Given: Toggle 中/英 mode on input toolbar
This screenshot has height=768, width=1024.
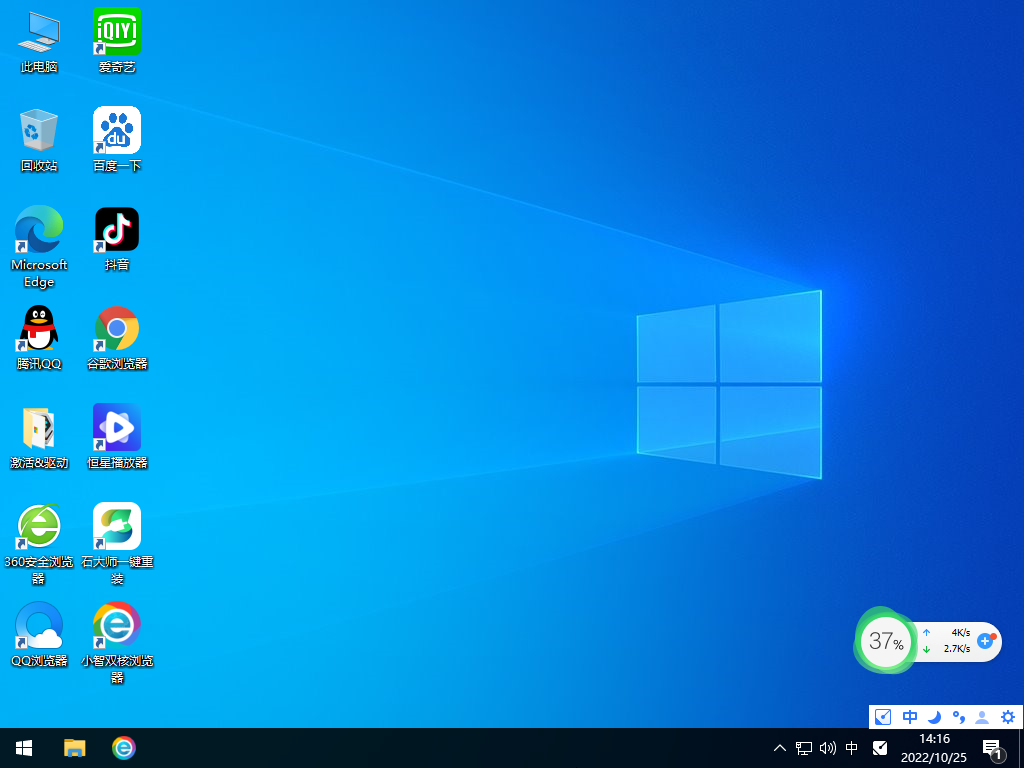Looking at the screenshot, I should (909, 717).
